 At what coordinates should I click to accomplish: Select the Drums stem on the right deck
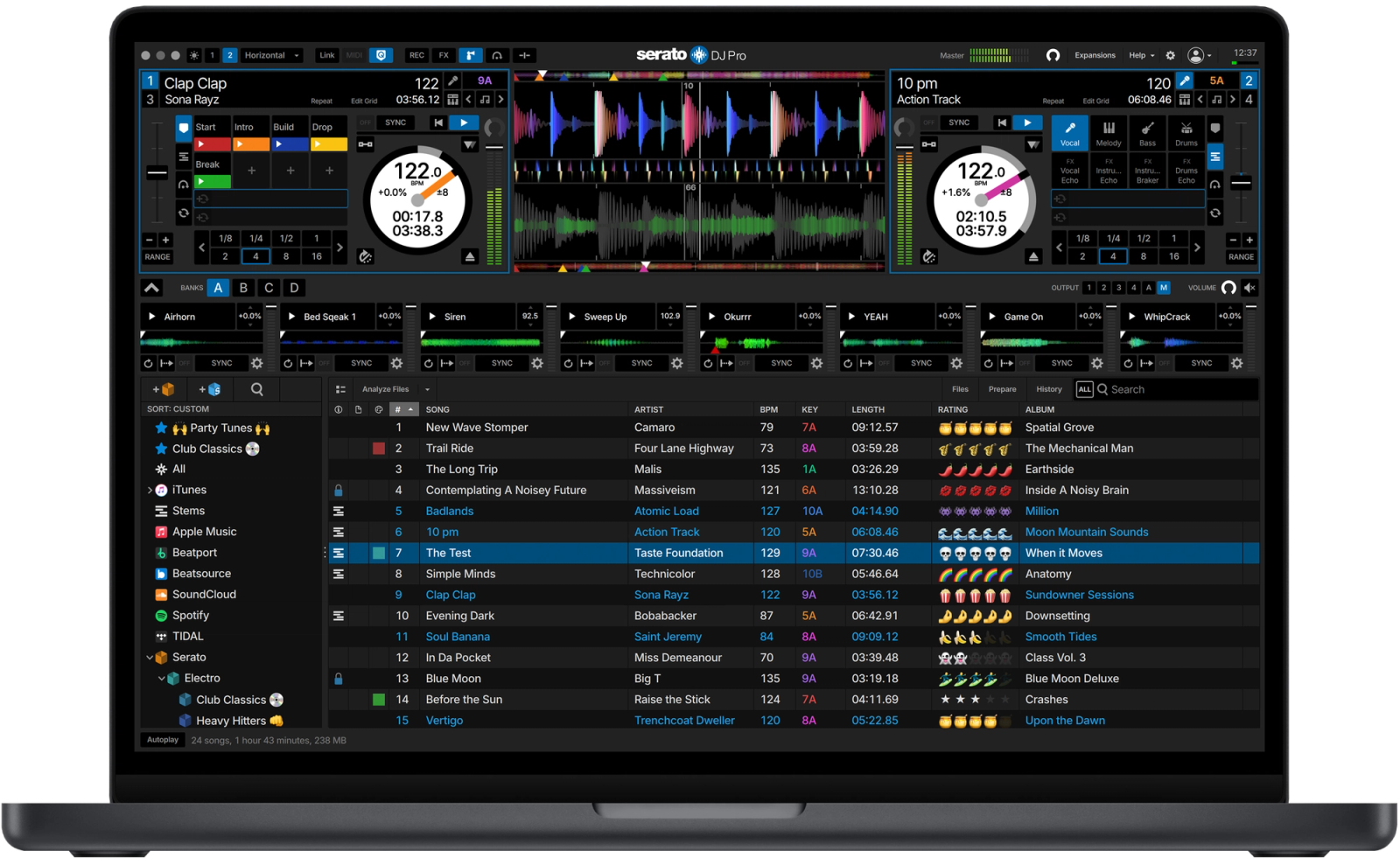1186,133
